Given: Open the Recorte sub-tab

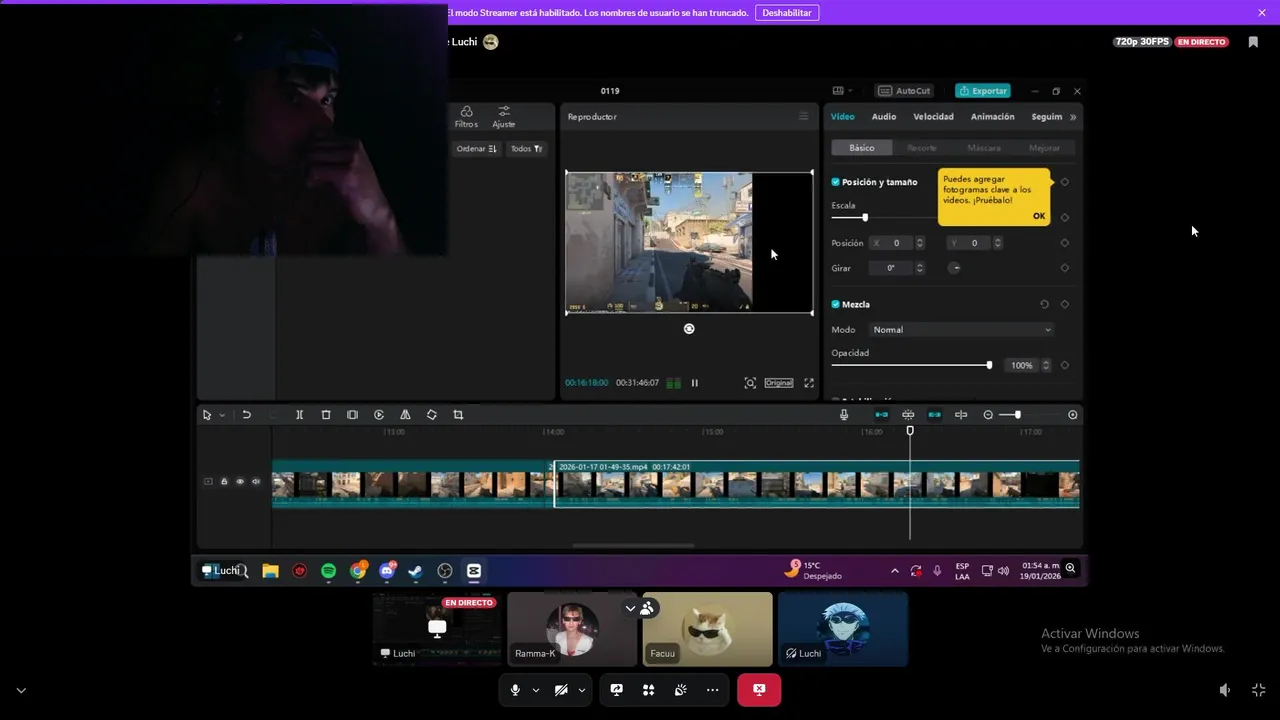Looking at the screenshot, I should click(x=922, y=148).
